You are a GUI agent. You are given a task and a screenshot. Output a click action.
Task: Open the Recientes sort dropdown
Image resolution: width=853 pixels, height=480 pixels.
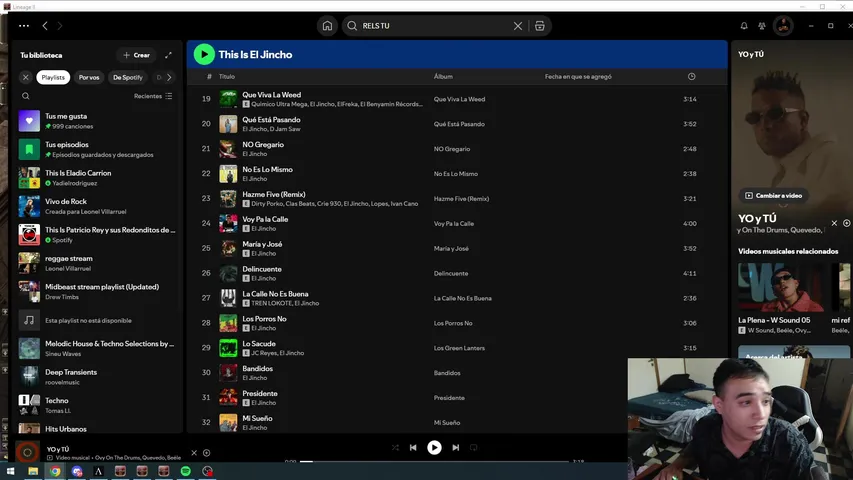pos(153,96)
